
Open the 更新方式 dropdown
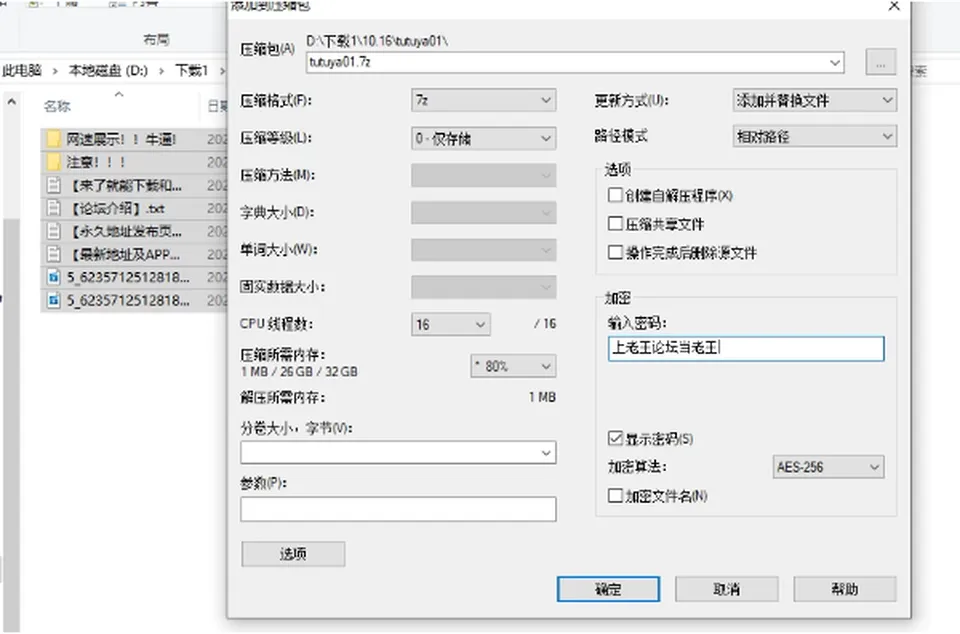[815, 100]
